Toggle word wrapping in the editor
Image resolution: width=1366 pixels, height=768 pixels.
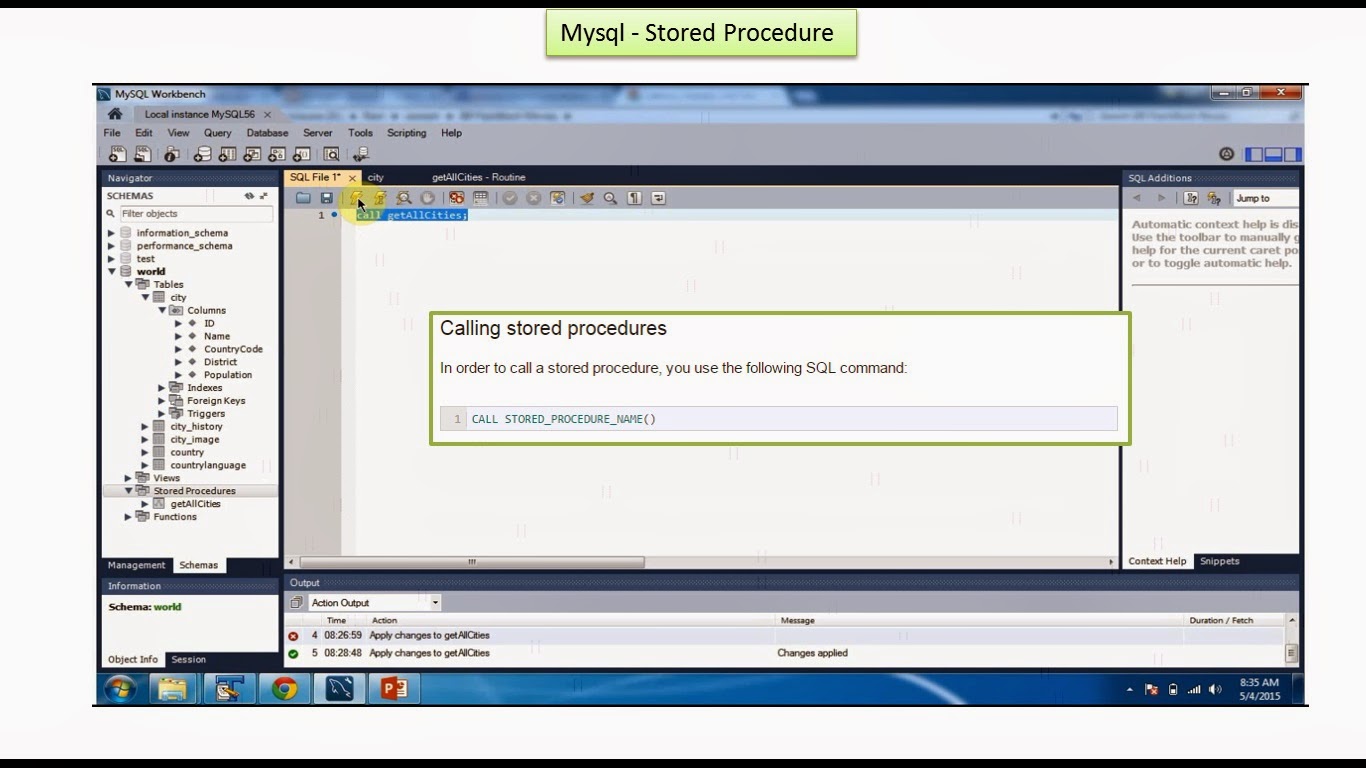coord(658,198)
